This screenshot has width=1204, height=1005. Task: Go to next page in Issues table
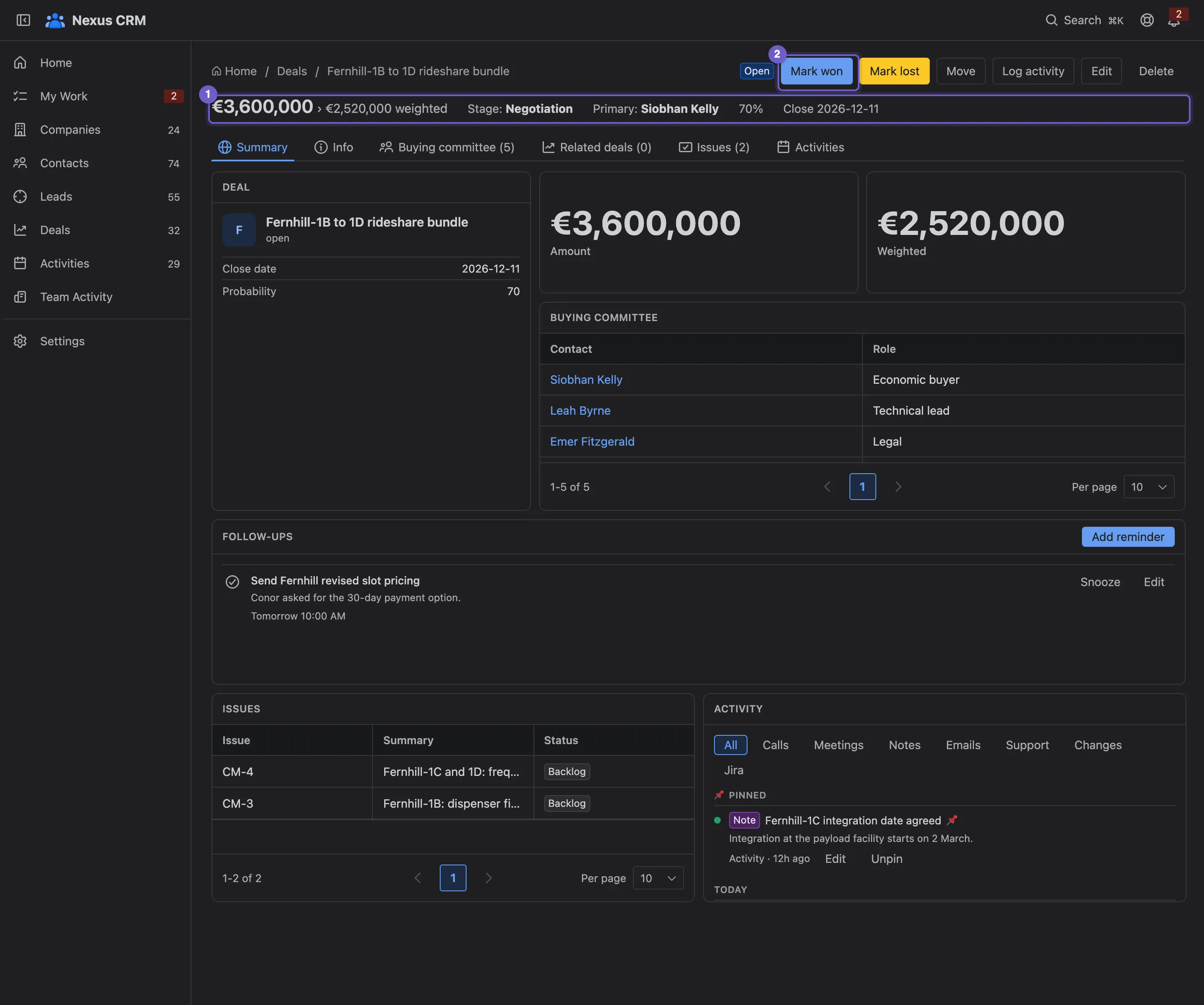click(488, 878)
